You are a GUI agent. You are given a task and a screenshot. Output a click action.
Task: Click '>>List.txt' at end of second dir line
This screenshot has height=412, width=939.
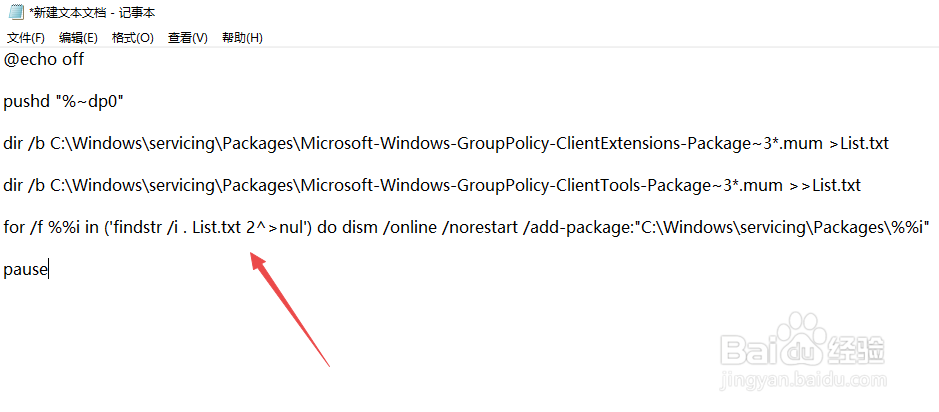pos(832,186)
